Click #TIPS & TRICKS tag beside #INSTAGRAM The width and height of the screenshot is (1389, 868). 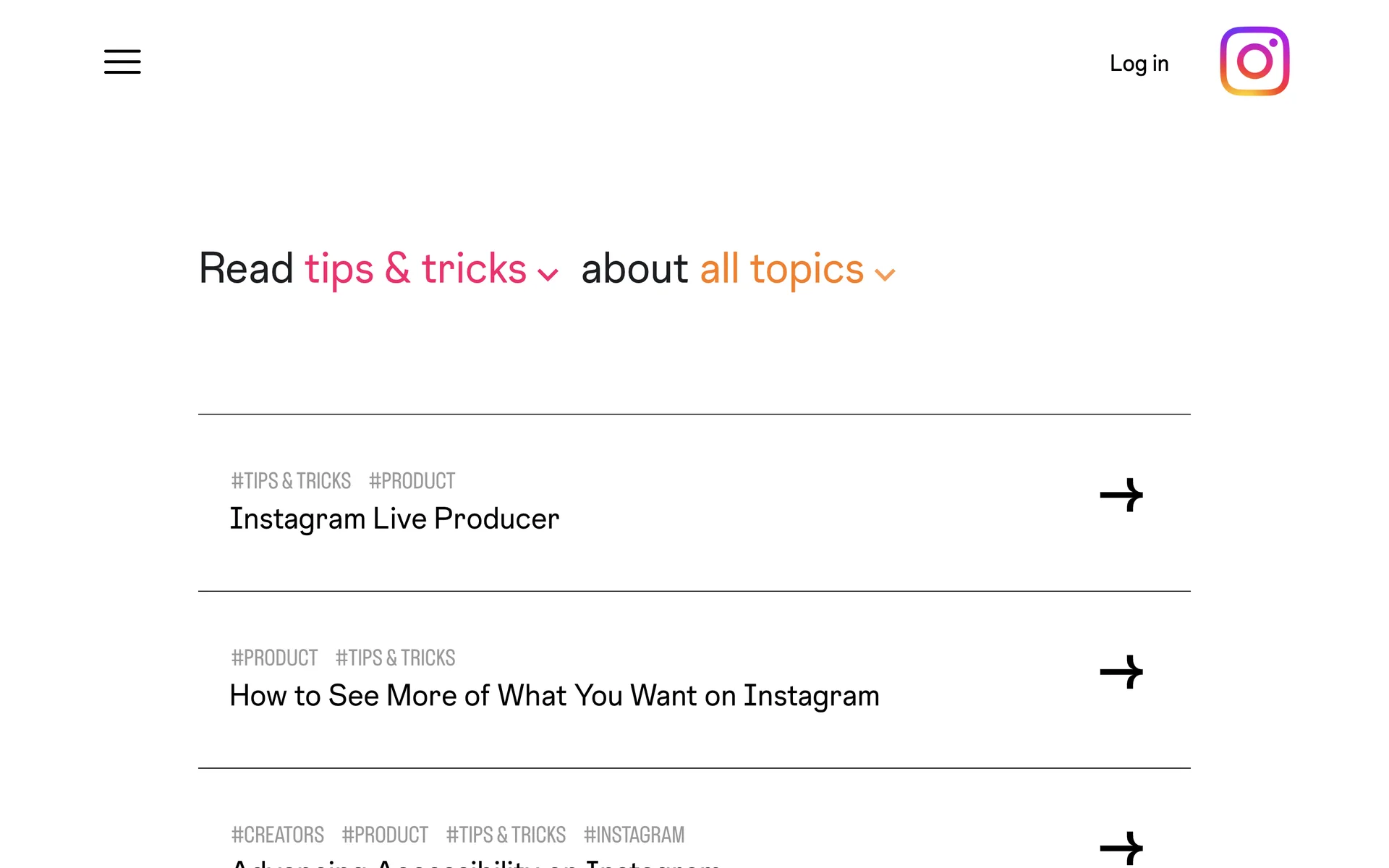(x=506, y=835)
